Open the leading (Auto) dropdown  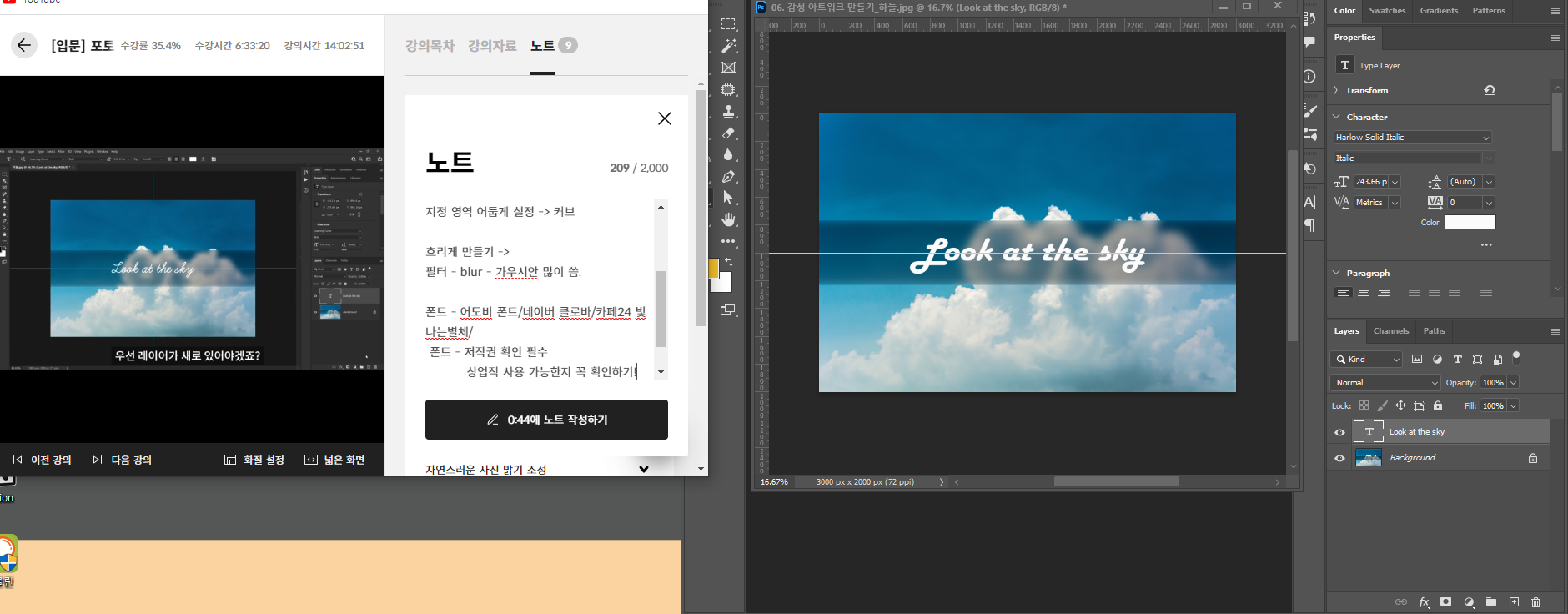[1489, 182]
